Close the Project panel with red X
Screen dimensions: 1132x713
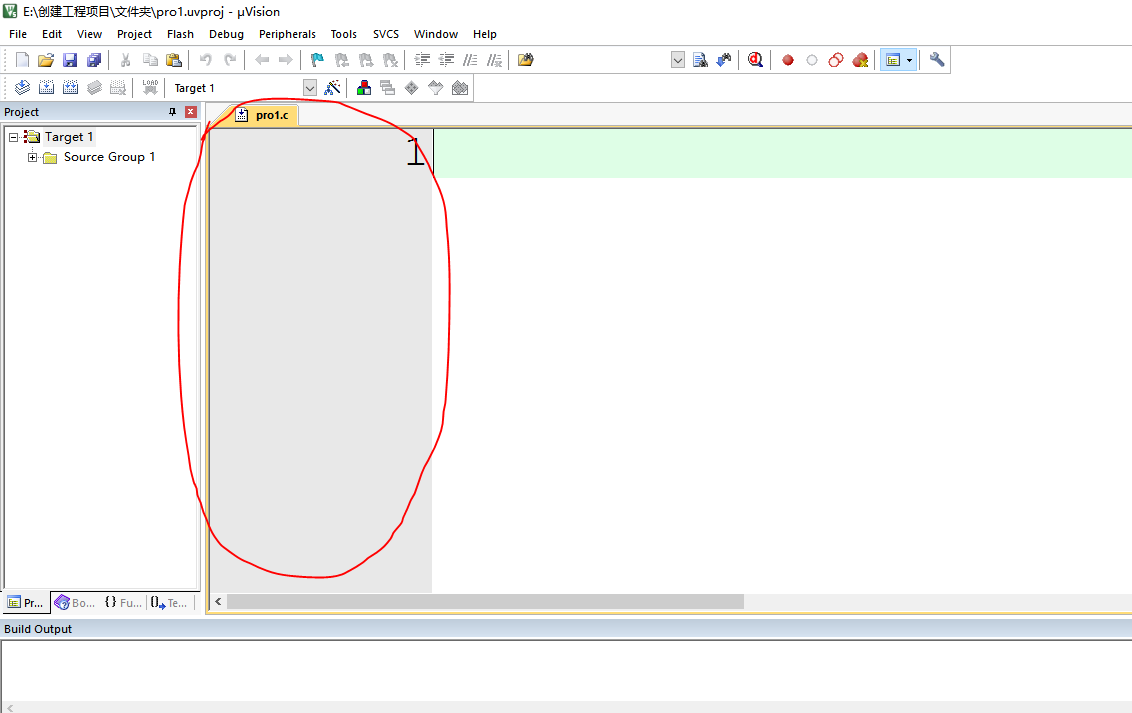(x=190, y=112)
